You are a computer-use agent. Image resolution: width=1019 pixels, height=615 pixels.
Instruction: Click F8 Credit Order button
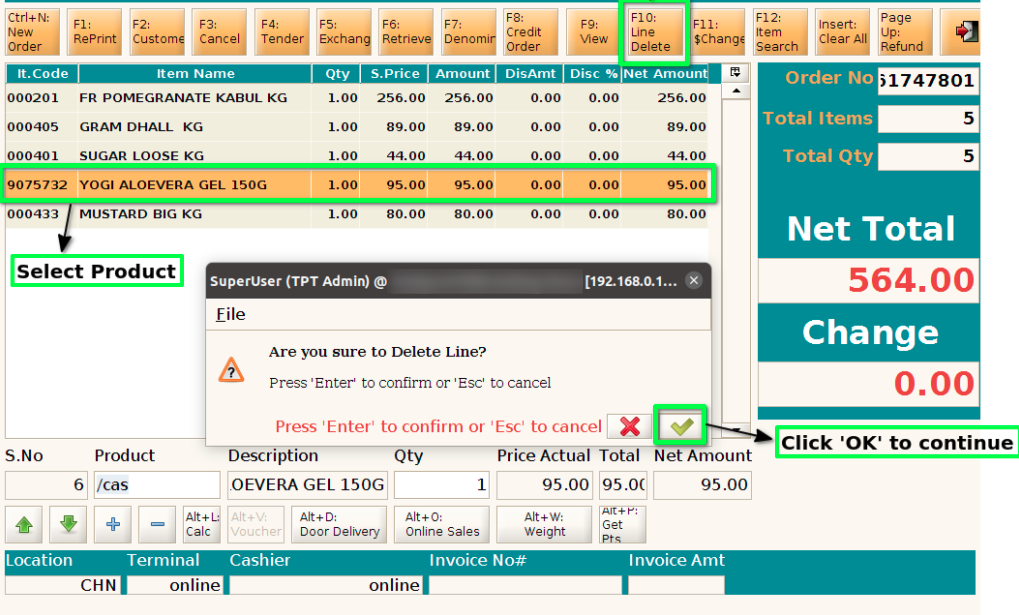tap(531, 32)
